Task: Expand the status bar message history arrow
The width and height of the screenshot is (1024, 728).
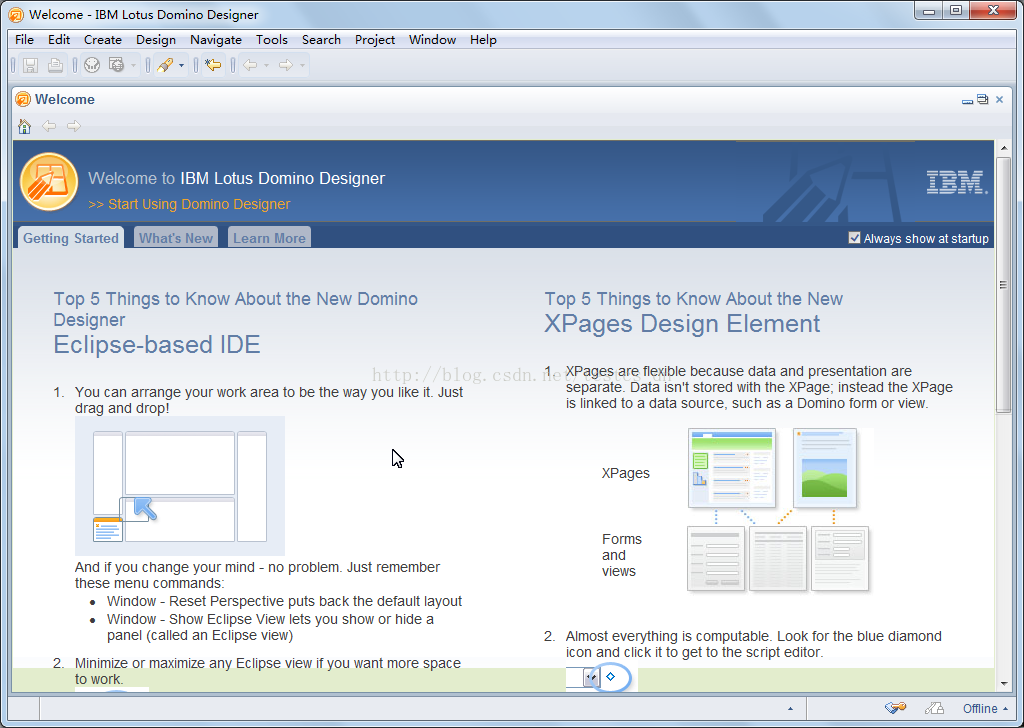Action: [x=790, y=708]
